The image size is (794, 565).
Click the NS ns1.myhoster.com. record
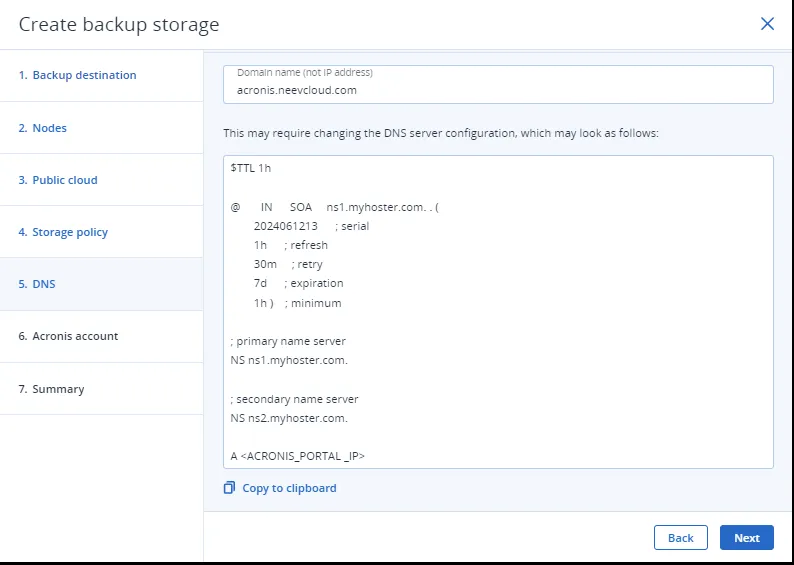coord(289,360)
